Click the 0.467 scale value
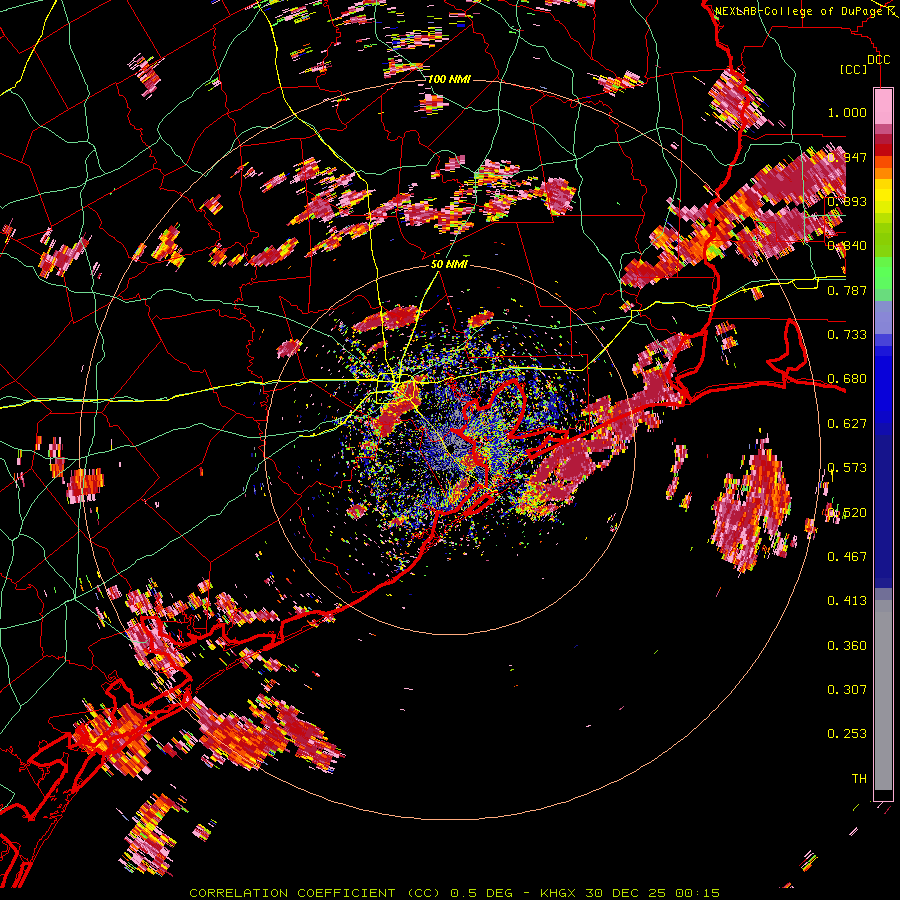This screenshot has width=900, height=900. [x=847, y=556]
